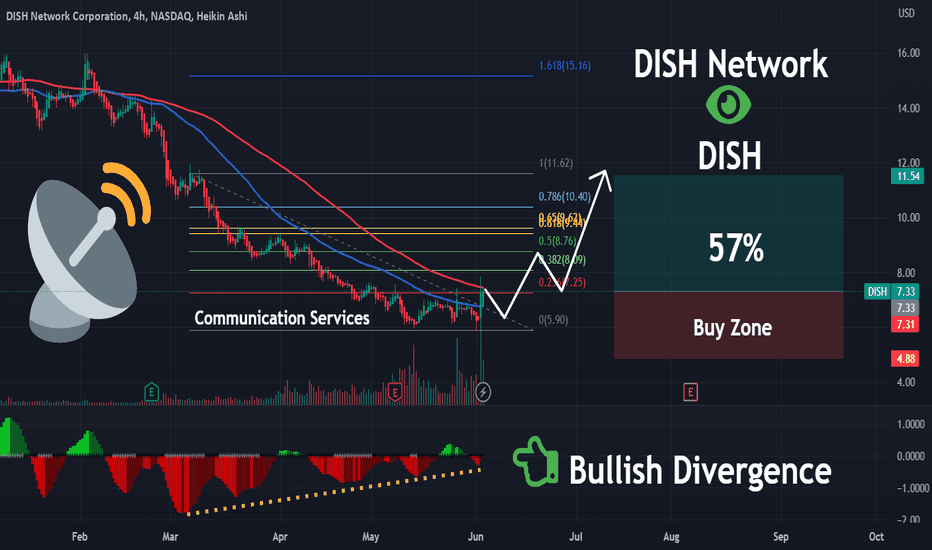Click the 8.00 price axis label
The height and width of the screenshot is (550, 932).
(x=906, y=273)
